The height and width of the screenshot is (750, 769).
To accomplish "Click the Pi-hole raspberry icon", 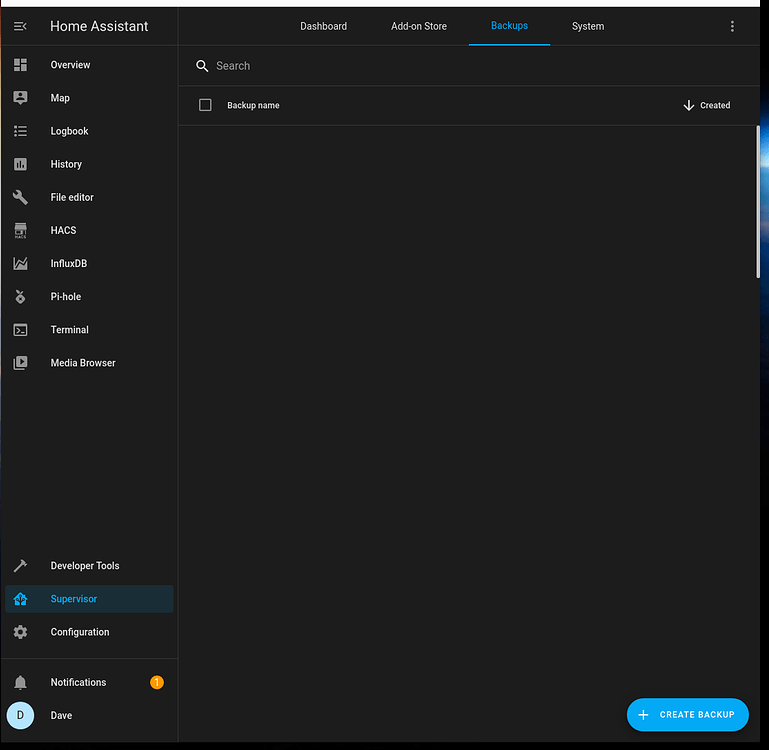I will pos(20,296).
